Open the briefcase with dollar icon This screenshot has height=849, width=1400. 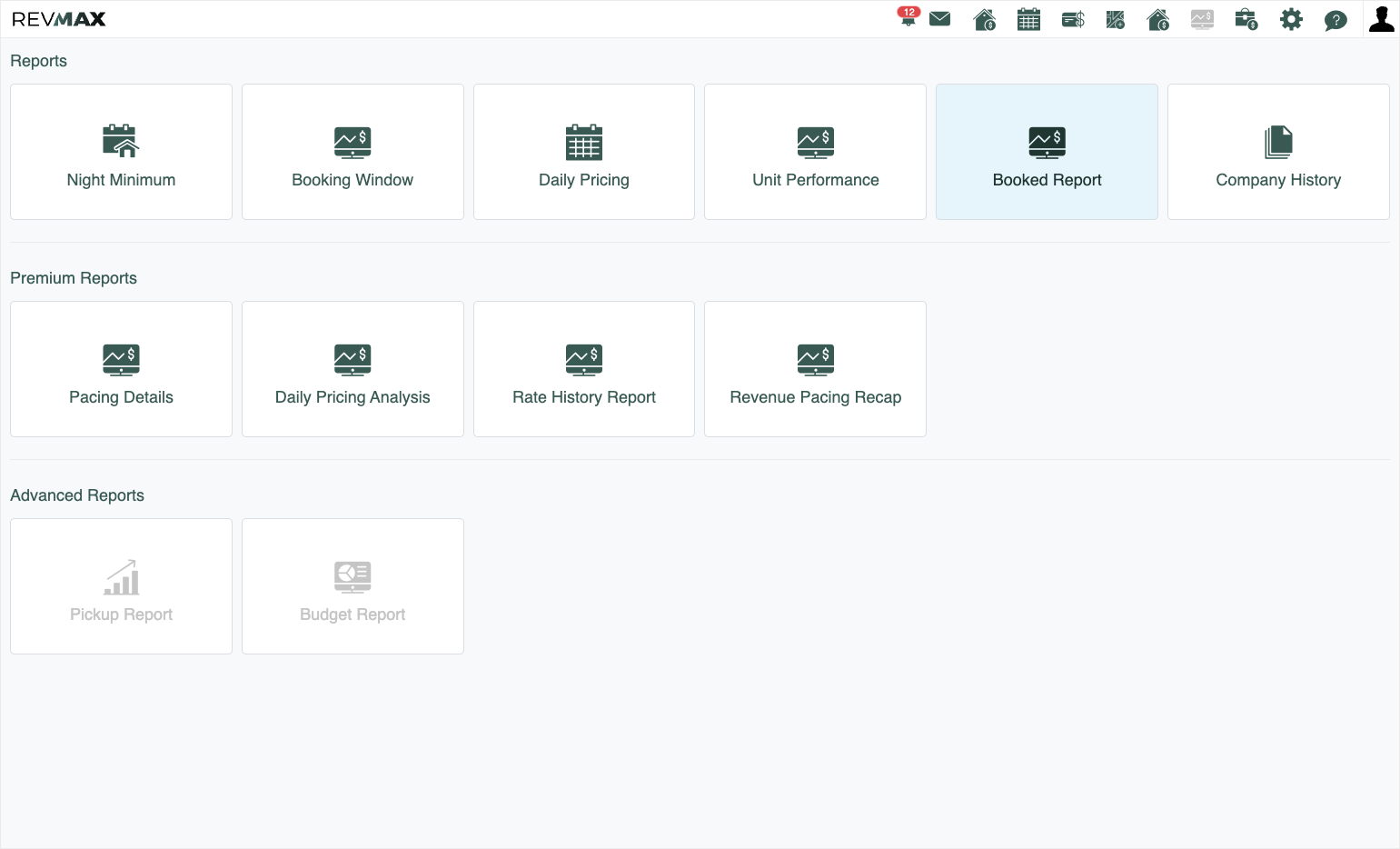(1246, 19)
